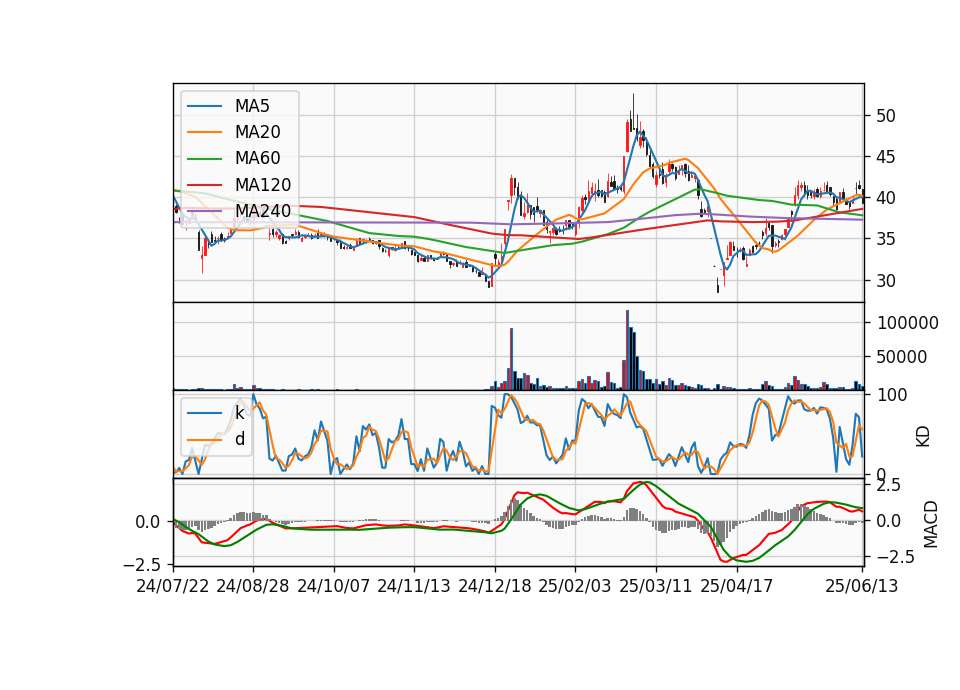Image resolution: width=960 pixels, height=690 pixels.
Task: Click the price axis value 45
Action: 885,157
